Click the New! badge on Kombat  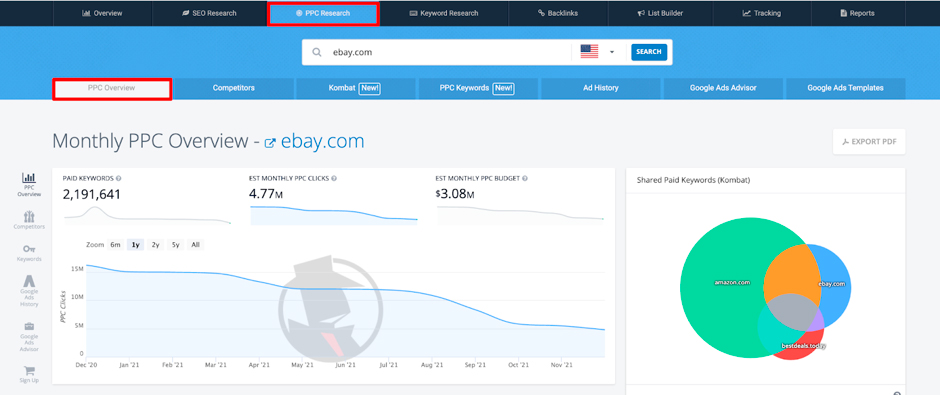coord(370,88)
